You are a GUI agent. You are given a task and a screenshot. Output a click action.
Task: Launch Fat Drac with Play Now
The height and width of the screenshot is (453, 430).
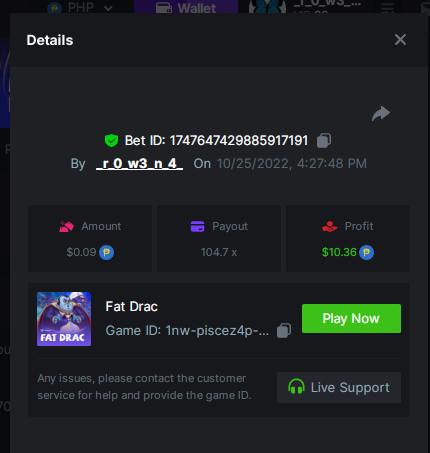point(351,318)
